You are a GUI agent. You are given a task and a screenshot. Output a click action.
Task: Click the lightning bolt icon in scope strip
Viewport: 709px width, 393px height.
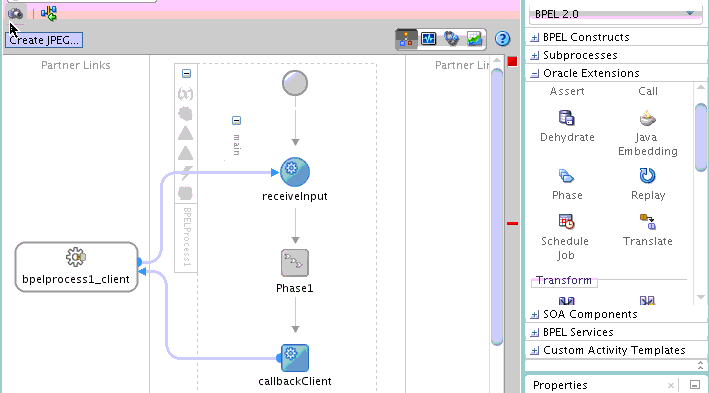186,173
